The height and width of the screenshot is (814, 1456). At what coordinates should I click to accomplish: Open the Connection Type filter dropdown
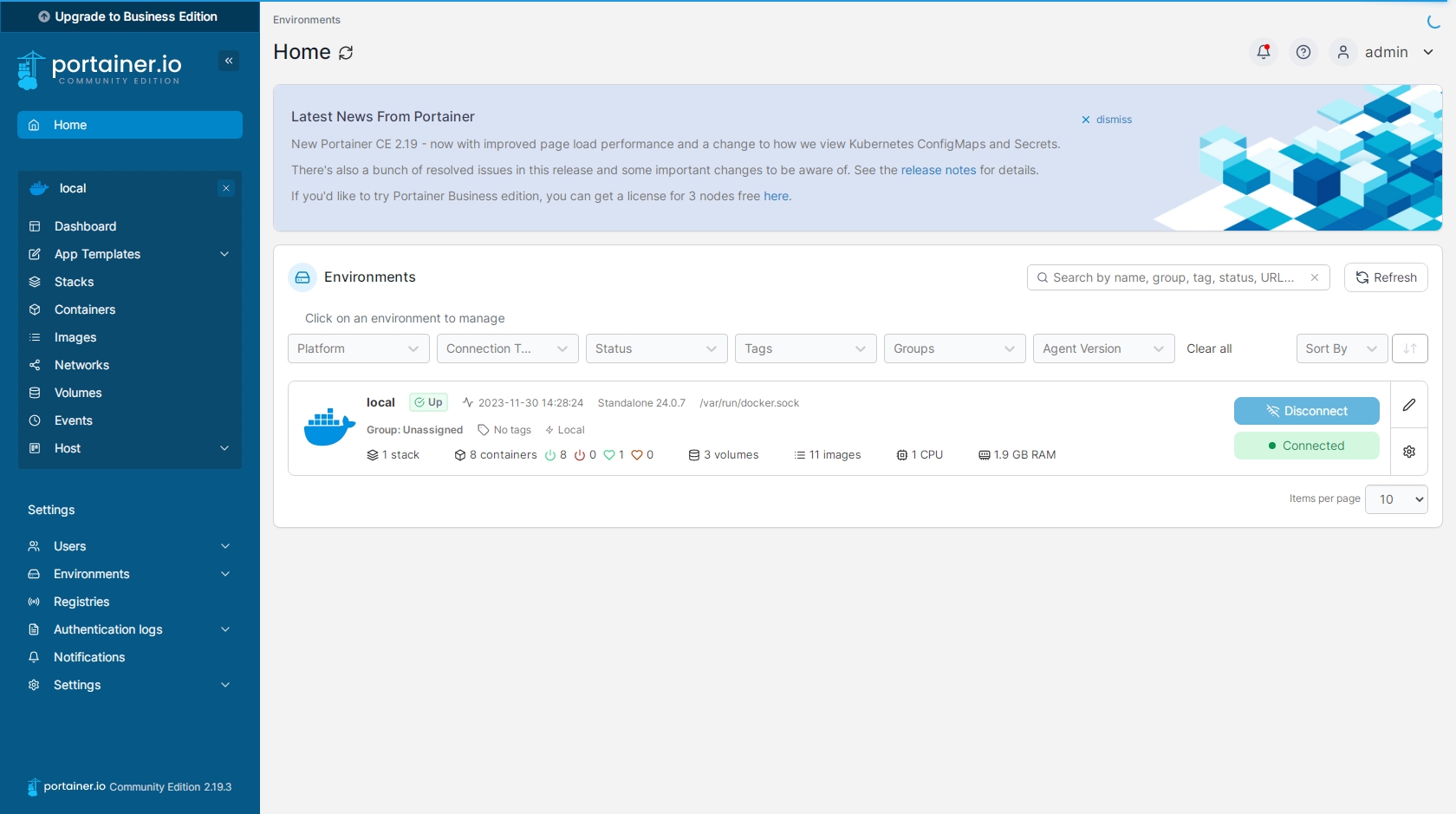pos(508,348)
